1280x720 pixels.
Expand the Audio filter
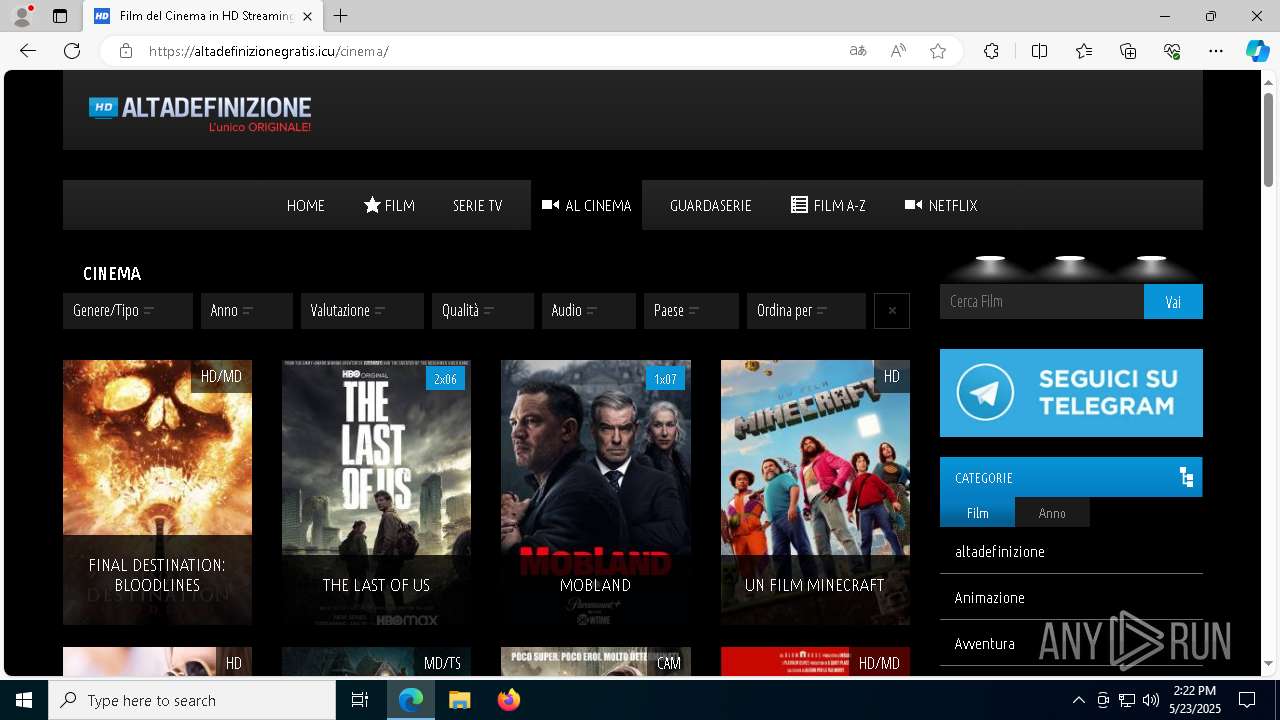tap(588, 311)
